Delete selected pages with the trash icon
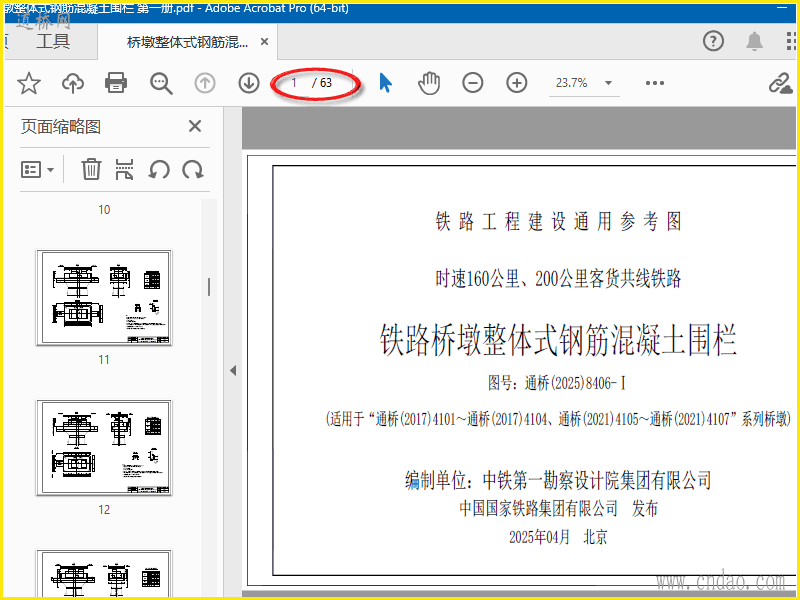Image resolution: width=800 pixels, height=600 pixels. tap(91, 169)
